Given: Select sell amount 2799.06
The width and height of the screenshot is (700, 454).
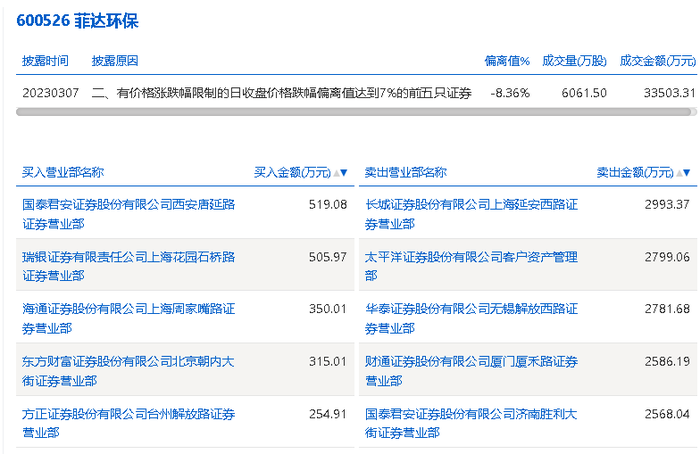Looking at the screenshot, I should [x=667, y=257].
